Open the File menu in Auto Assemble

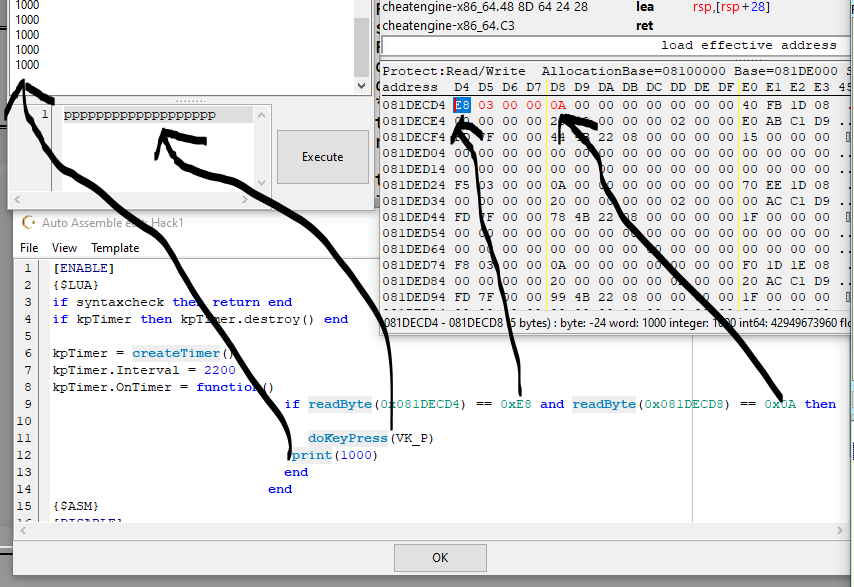pyautogui.click(x=29, y=247)
